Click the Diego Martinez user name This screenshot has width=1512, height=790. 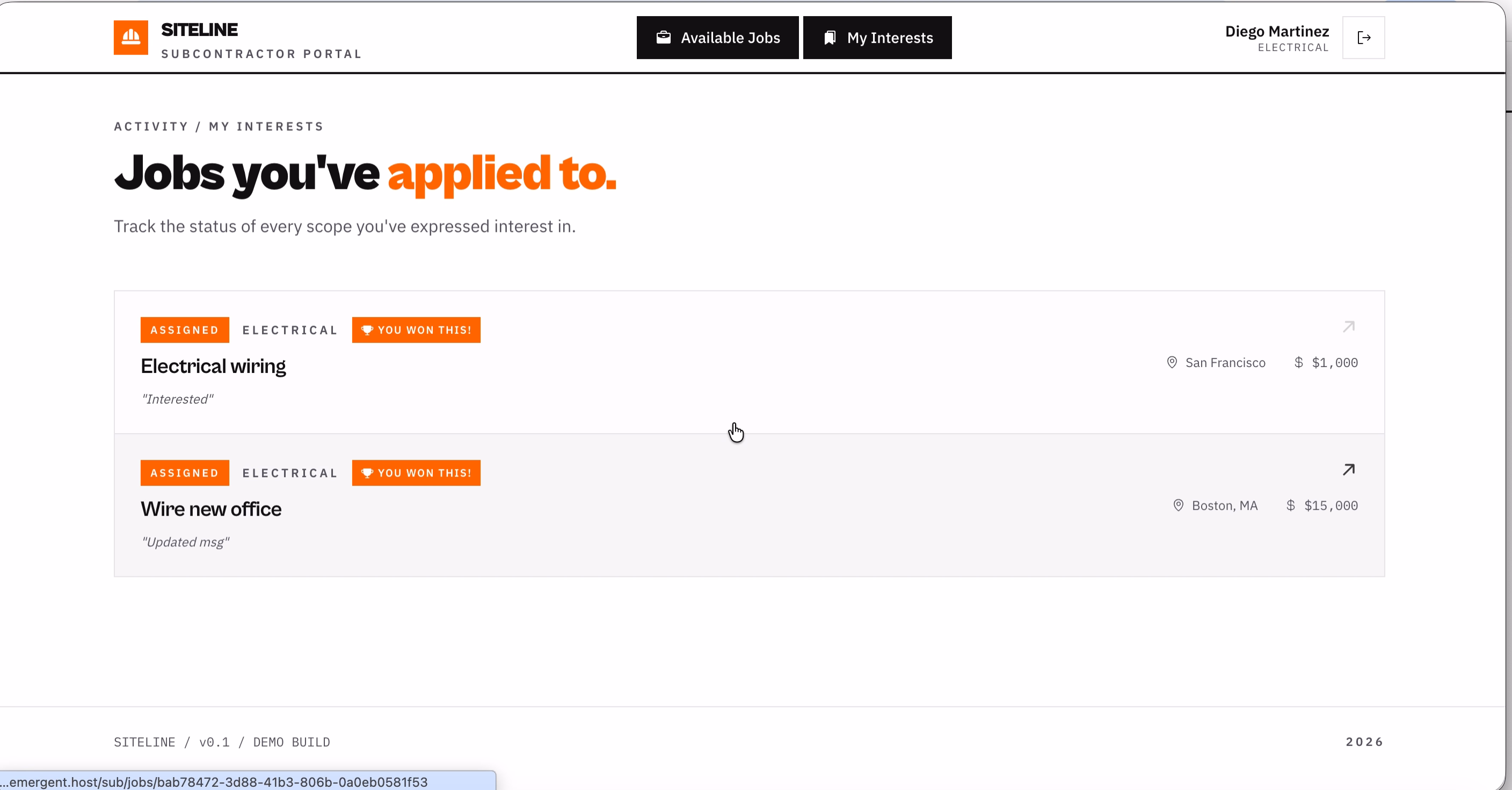pyautogui.click(x=1277, y=31)
